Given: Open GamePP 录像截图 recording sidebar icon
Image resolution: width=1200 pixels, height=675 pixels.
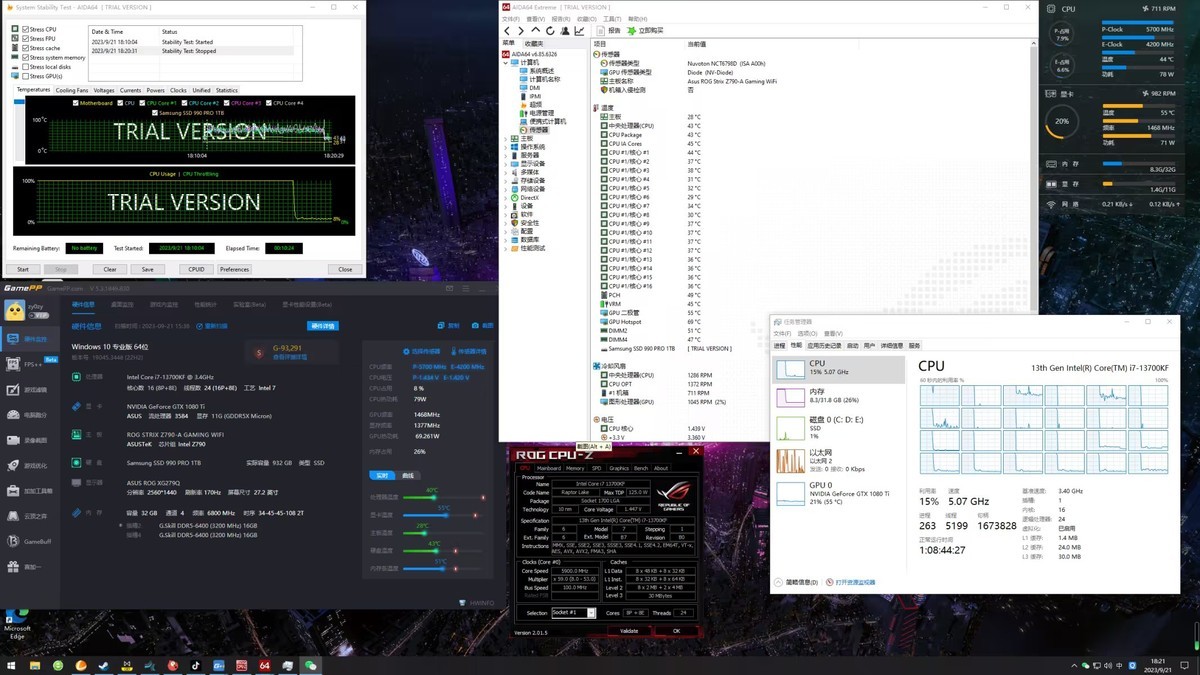Looking at the screenshot, I should point(13,440).
